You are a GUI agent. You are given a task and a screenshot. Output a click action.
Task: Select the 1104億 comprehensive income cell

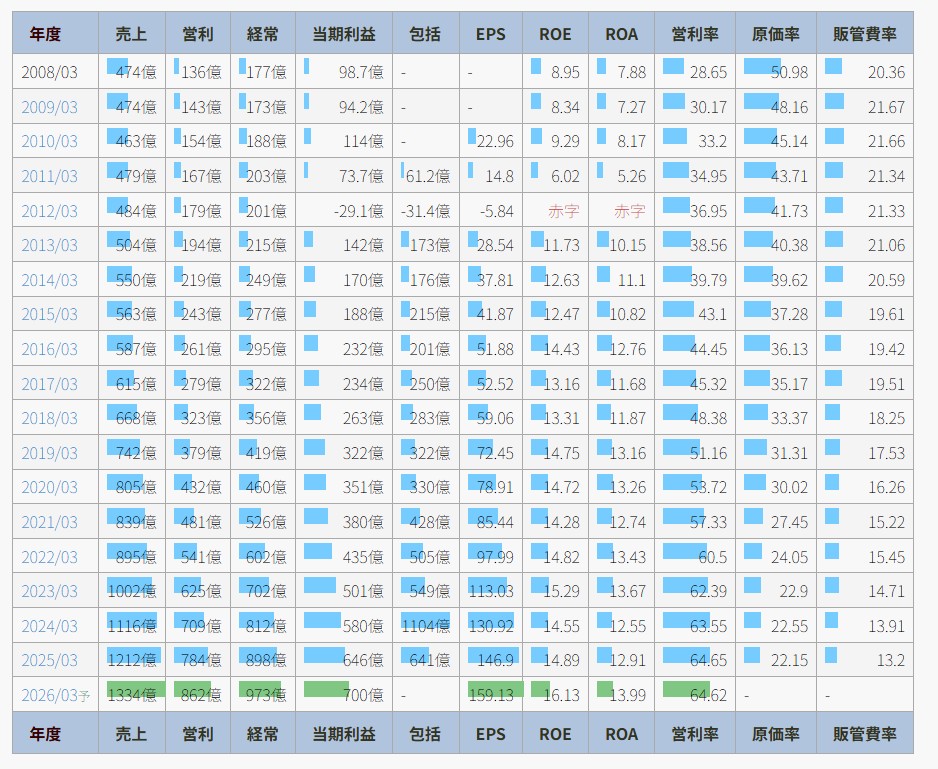426,626
